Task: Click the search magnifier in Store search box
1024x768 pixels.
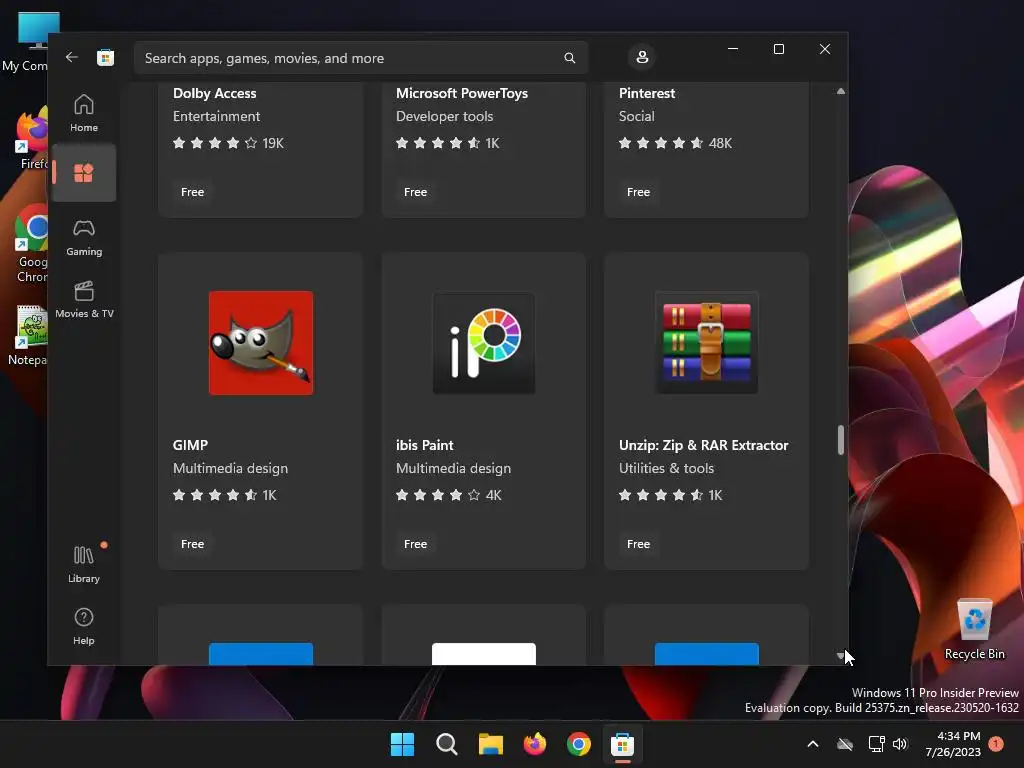Action: point(569,58)
